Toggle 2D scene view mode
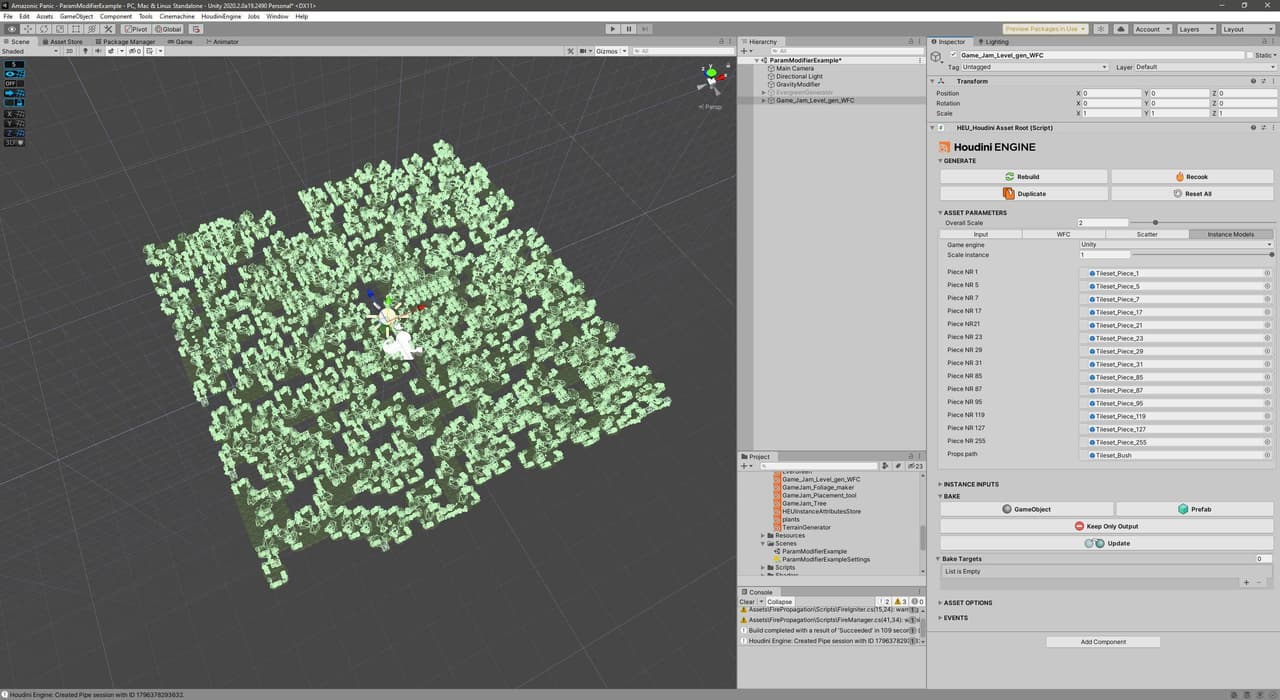Image resolution: width=1280 pixels, height=700 pixels. [69, 51]
